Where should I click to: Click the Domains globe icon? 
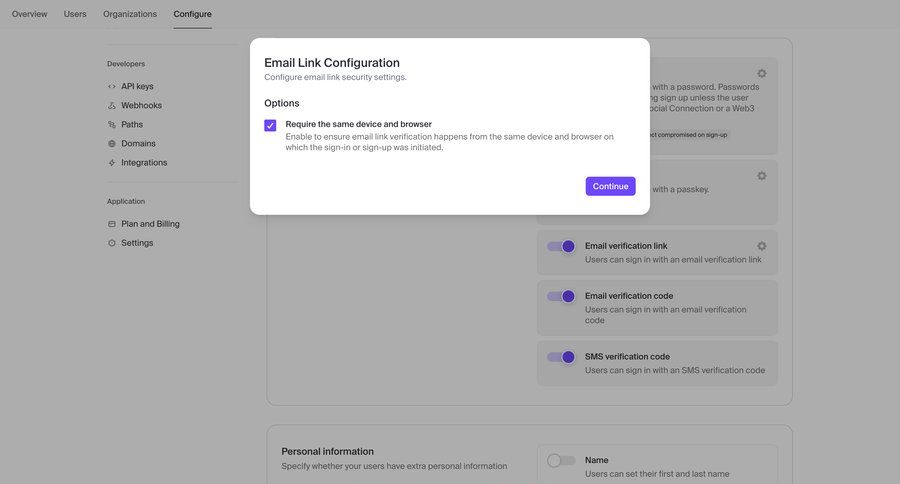pos(112,144)
